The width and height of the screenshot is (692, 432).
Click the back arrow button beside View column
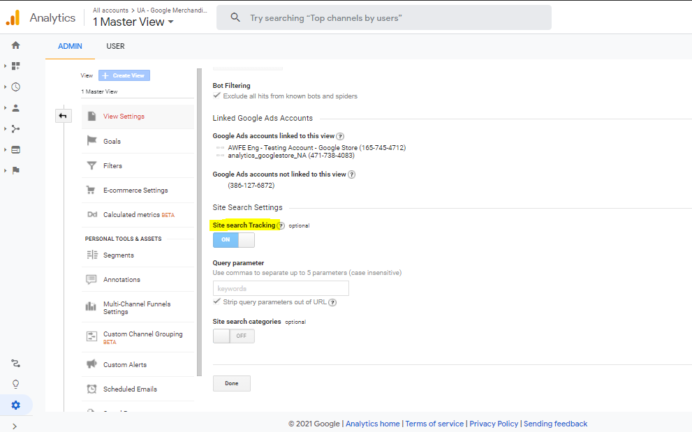(x=63, y=116)
